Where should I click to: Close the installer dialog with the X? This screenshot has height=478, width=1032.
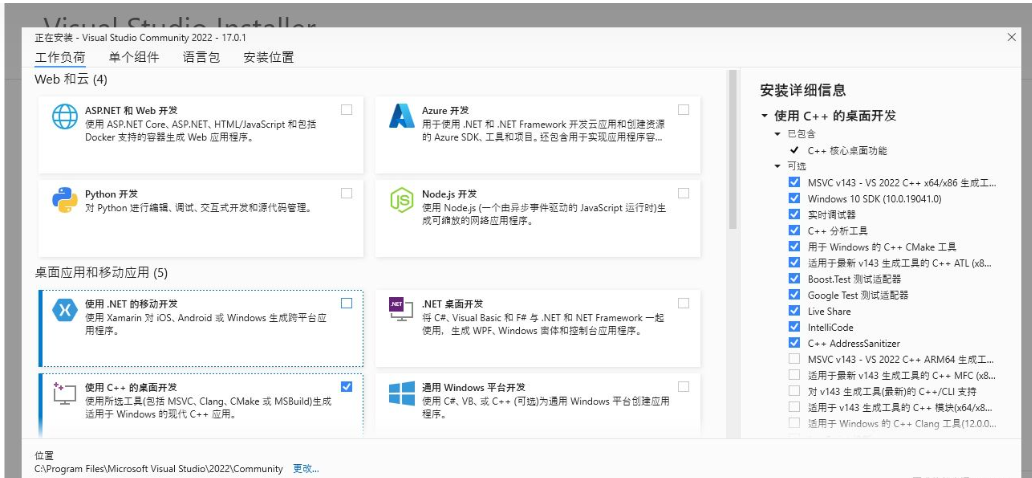(x=1012, y=38)
